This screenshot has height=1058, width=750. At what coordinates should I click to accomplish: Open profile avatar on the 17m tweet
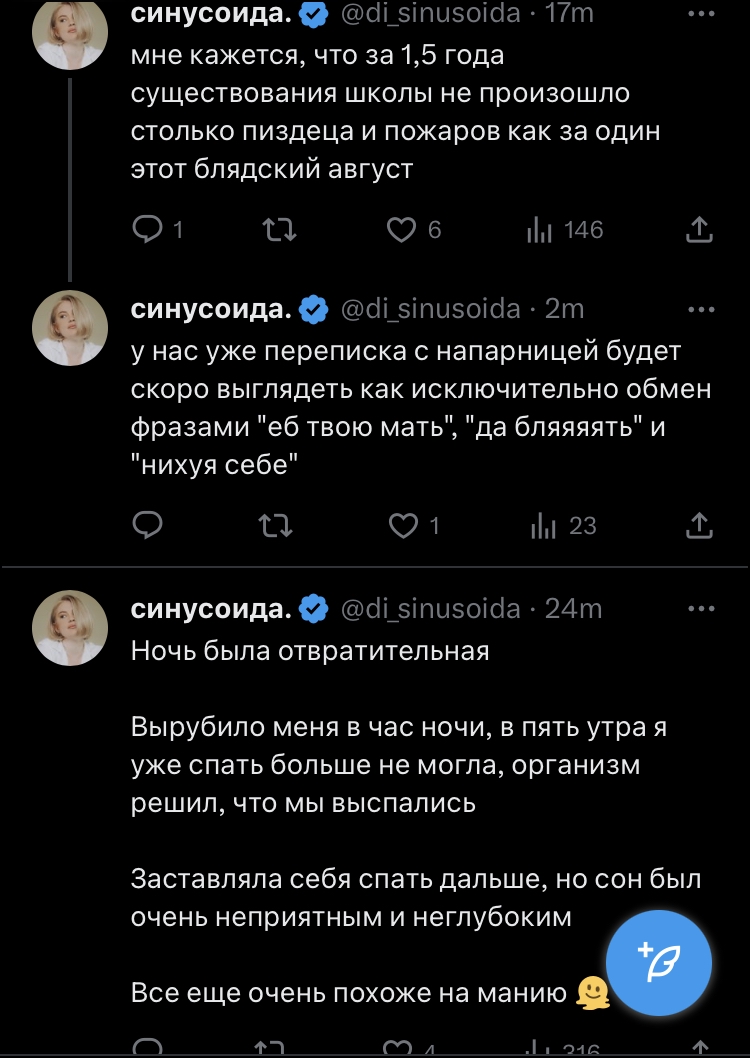(x=70, y=33)
